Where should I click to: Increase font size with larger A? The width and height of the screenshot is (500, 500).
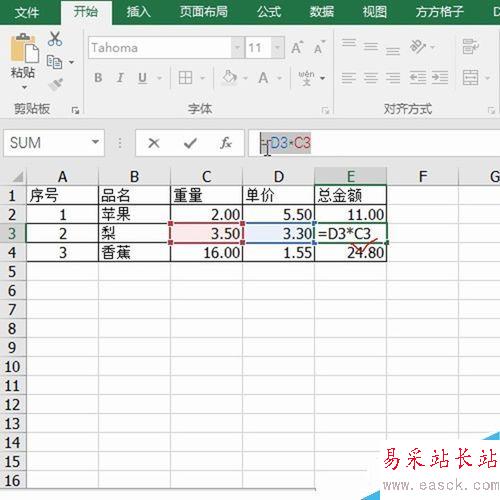297,48
